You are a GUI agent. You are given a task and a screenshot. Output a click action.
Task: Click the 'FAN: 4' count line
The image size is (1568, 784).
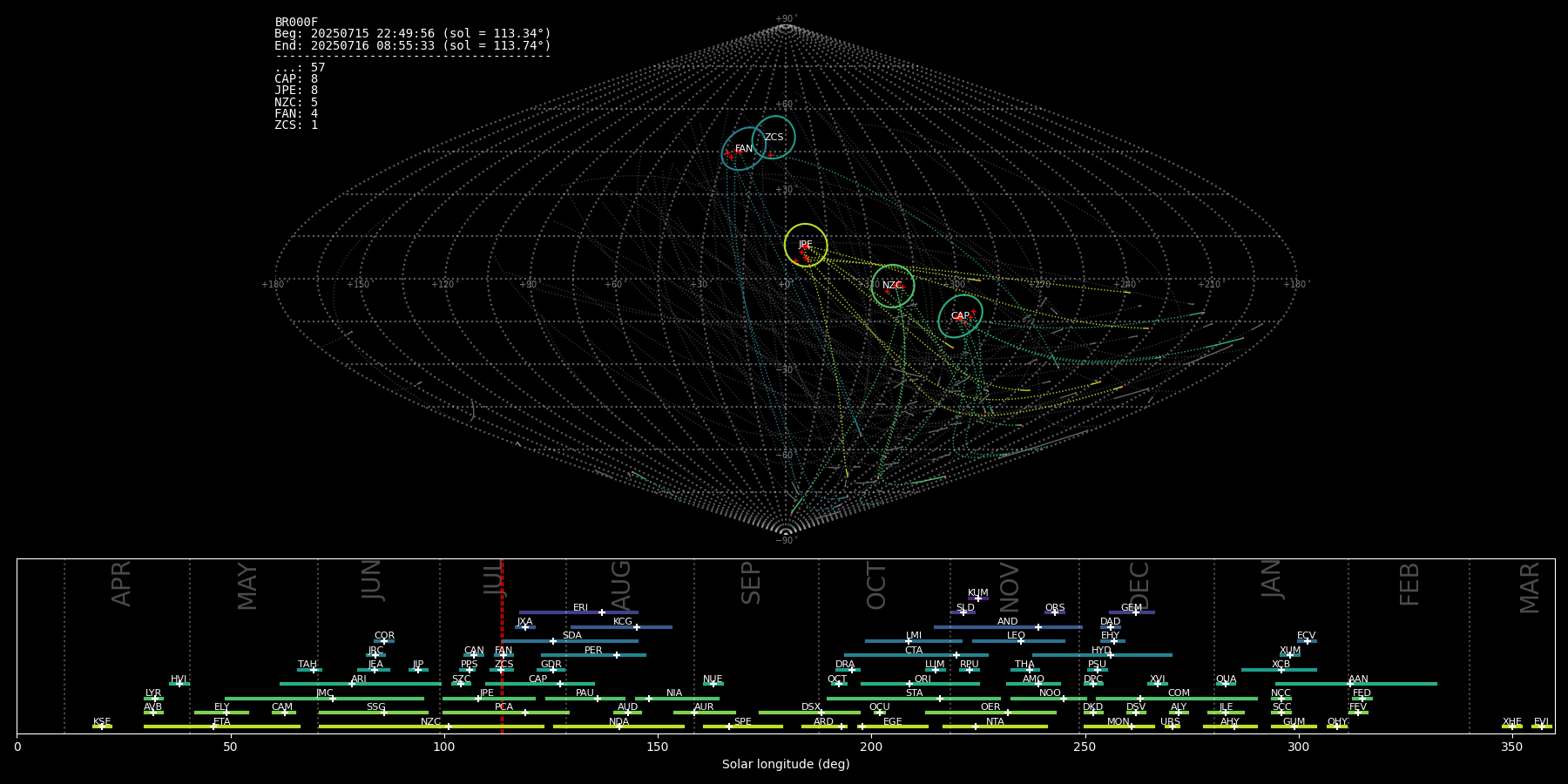click(x=296, y=114)
